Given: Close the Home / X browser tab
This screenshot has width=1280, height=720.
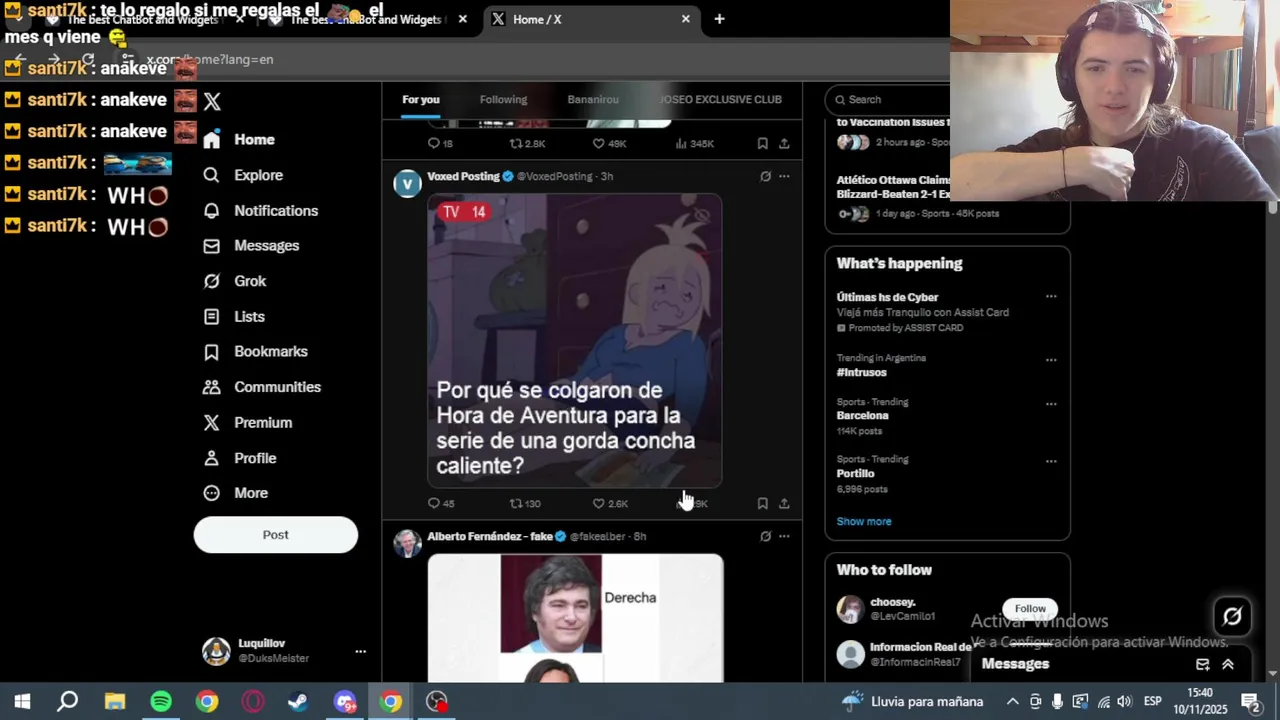Looking at the screenshot, I should pyautogui.click(x=685, y=19).
